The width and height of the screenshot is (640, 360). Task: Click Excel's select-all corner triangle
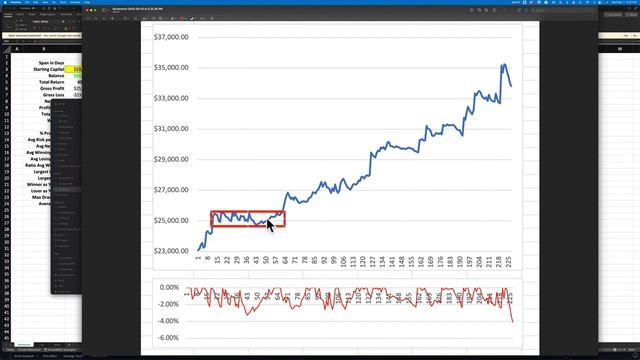click(x=7, y=49)
